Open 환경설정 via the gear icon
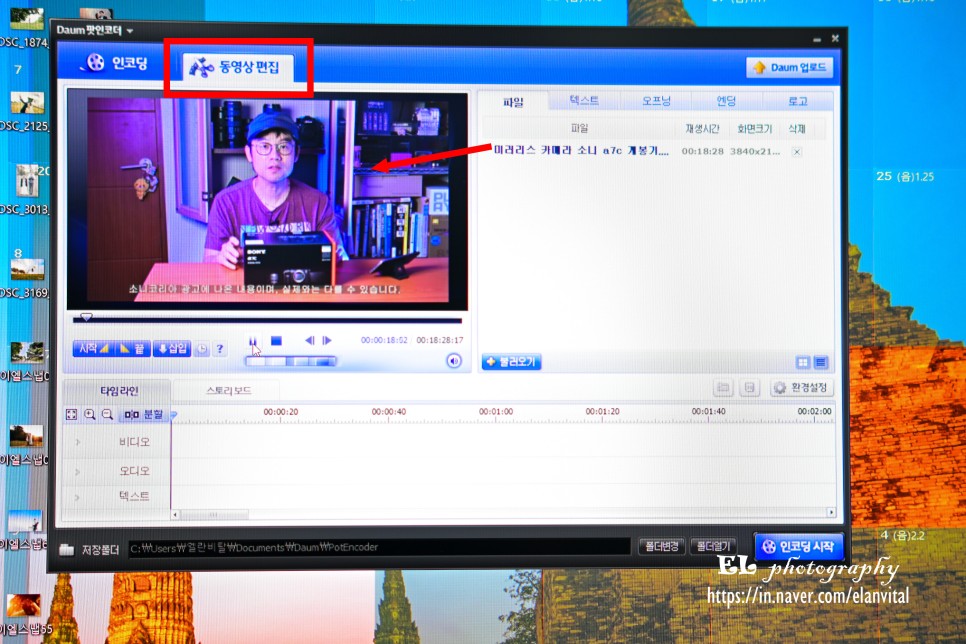The image size is (966, 644). point(780,388)
